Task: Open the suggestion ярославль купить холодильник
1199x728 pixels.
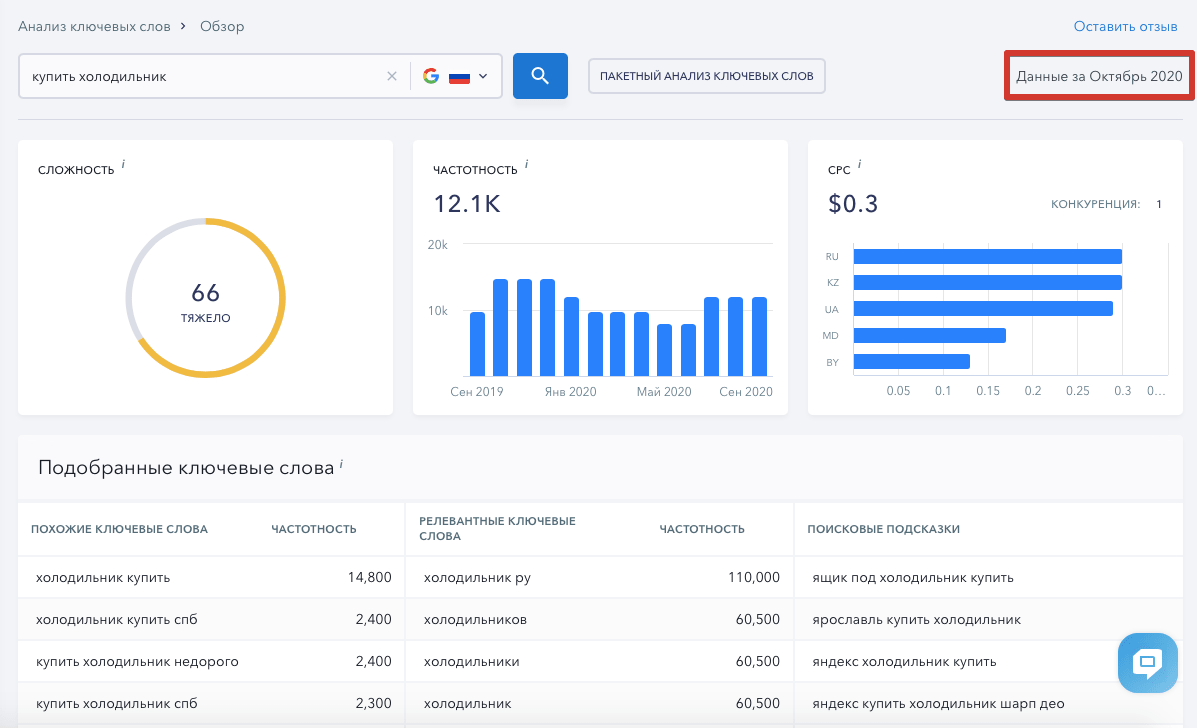Action: point(916,619)
